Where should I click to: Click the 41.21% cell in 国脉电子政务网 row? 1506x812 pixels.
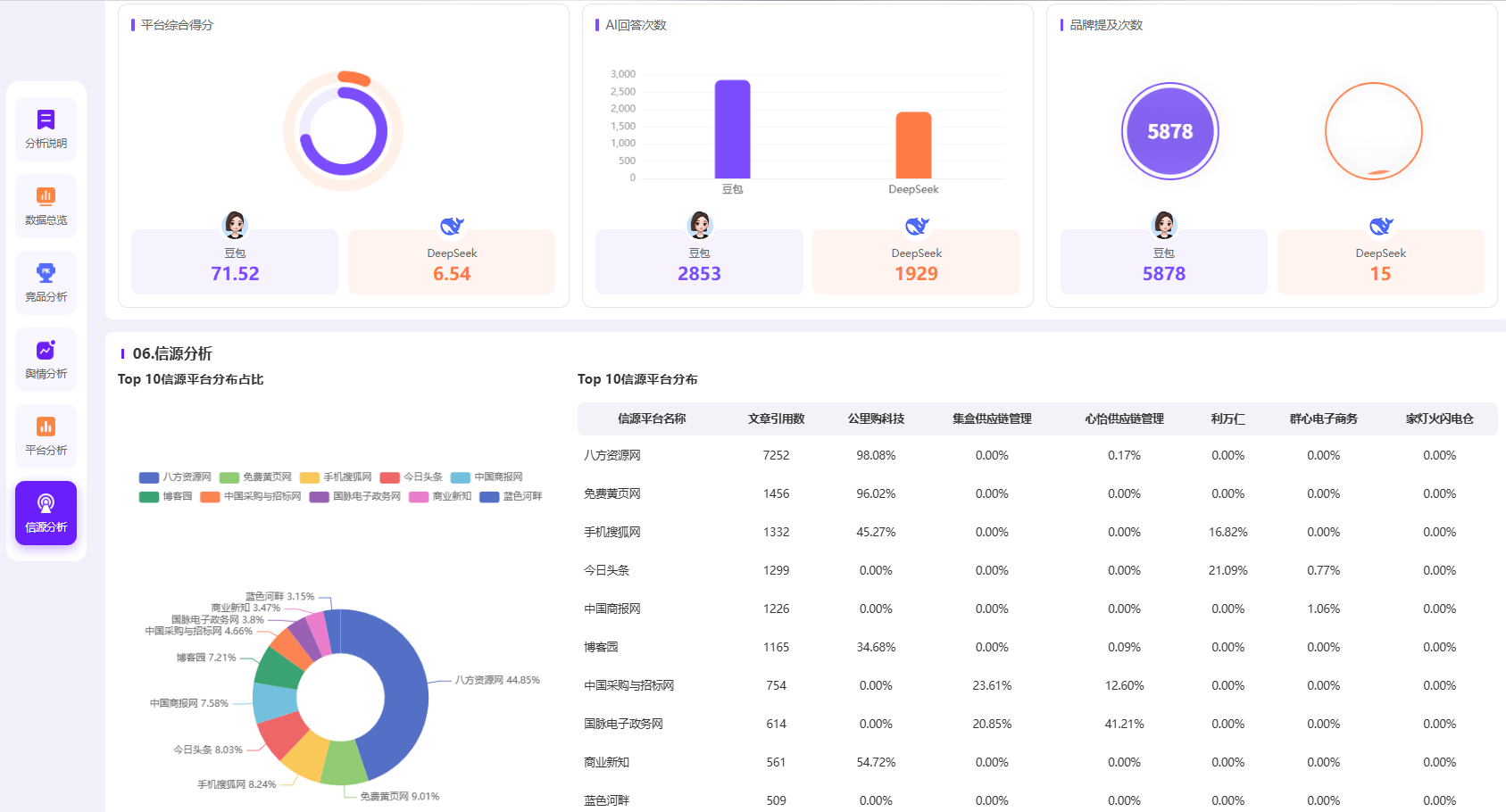tap(1124, 724)
